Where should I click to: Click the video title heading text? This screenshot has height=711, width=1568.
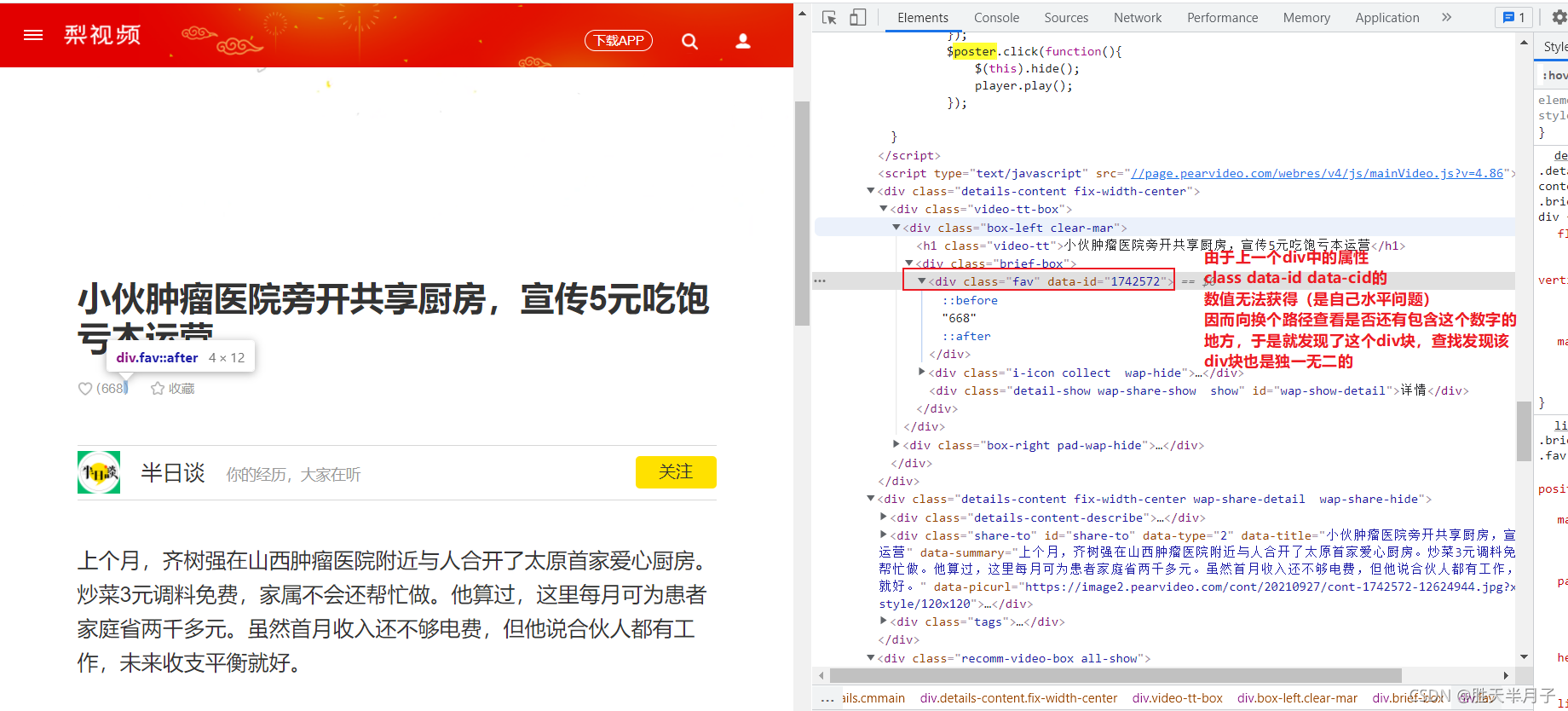(393, 318)
